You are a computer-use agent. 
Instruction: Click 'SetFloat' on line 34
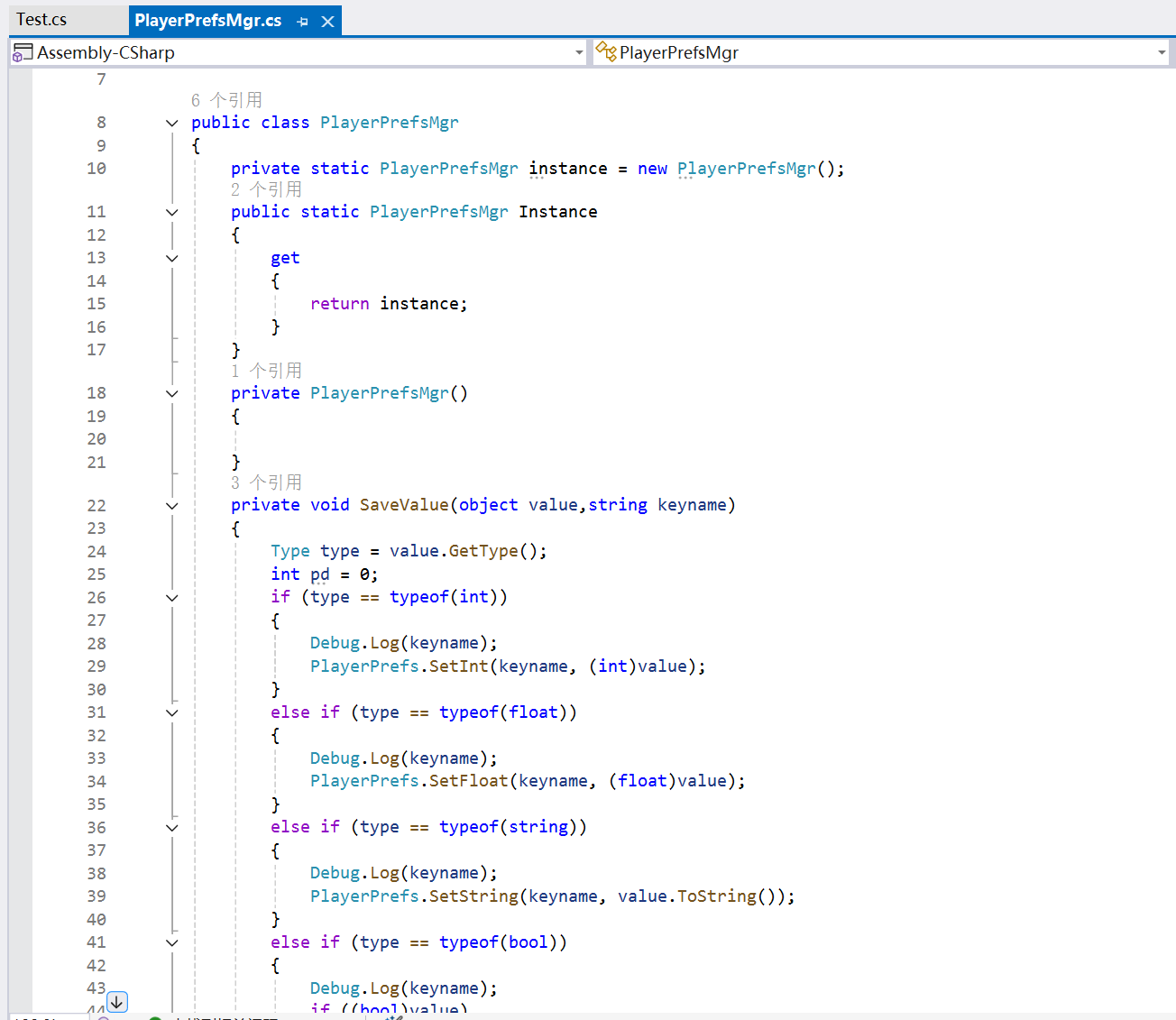[468, 781]
